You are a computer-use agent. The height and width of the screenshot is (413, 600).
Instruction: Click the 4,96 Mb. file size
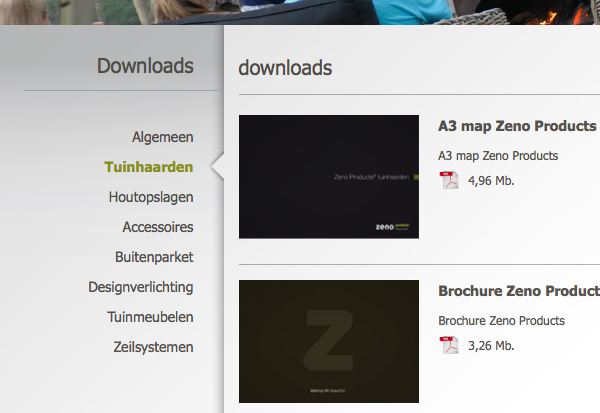(491, 181)
